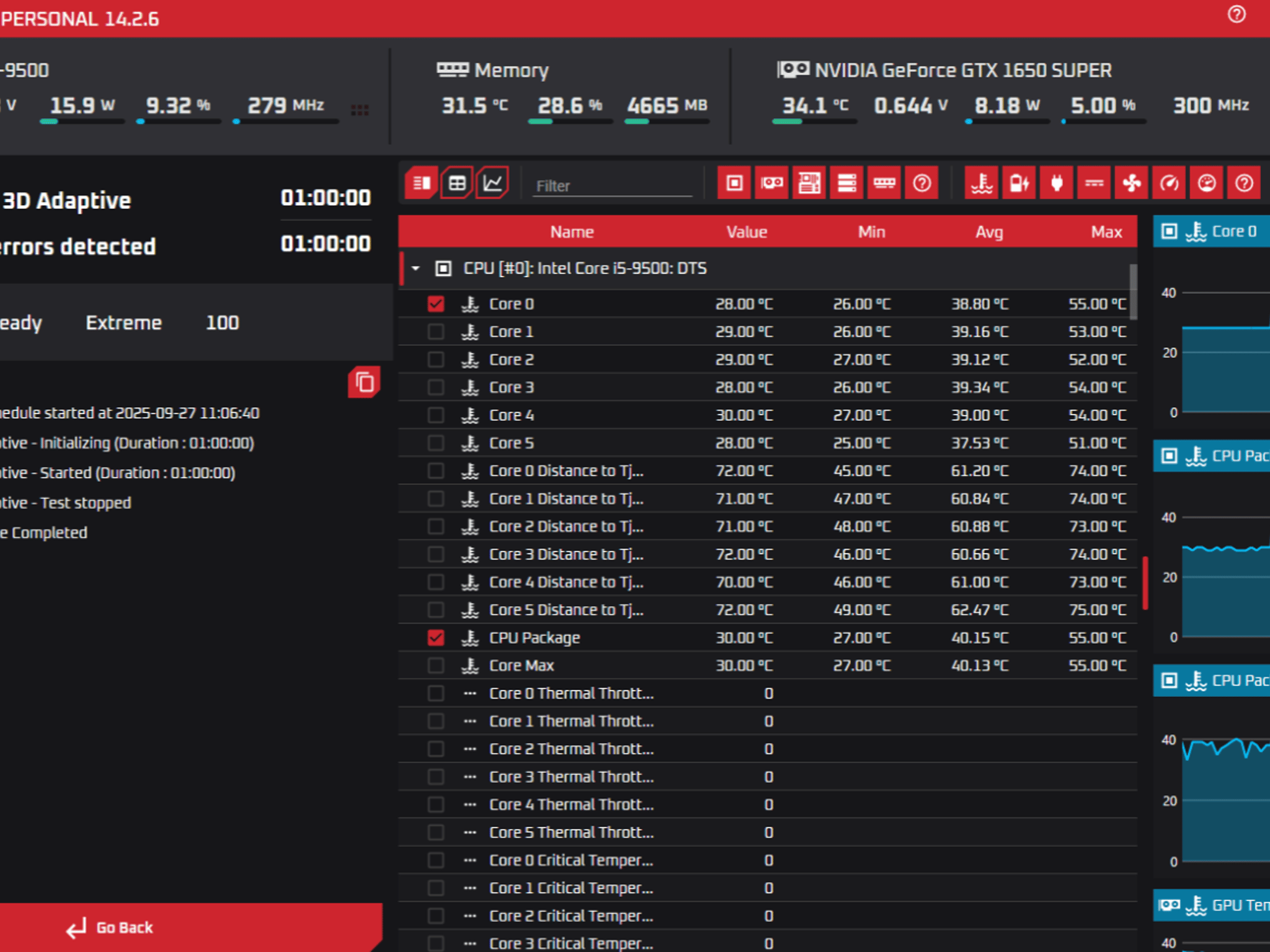Toggle the power plug sensor filter
The width and height of the screenshot is (1270, 952).
[x=1057, y=183]
